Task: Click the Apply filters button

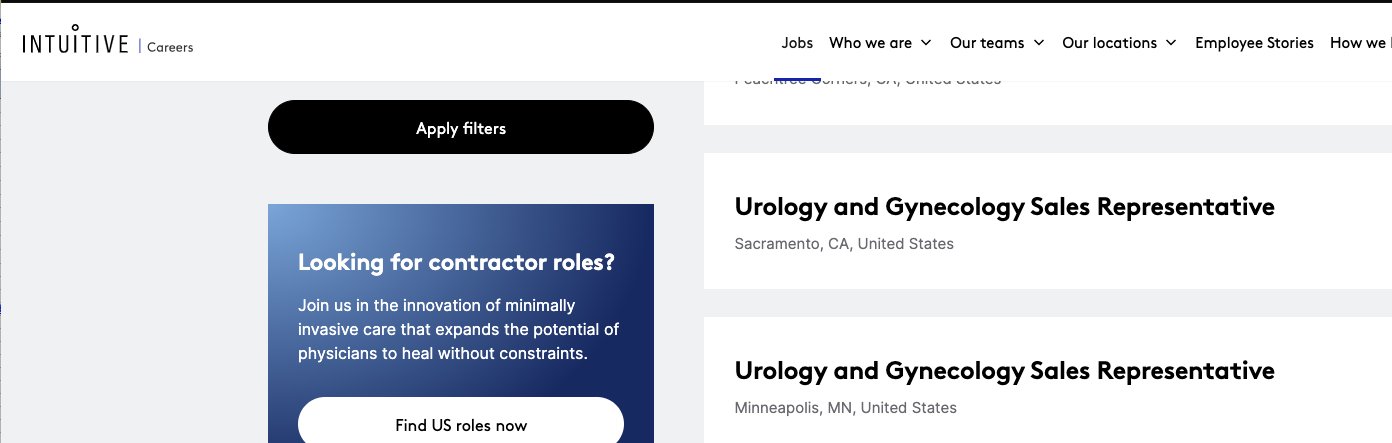Action: [x=461, y=127]
